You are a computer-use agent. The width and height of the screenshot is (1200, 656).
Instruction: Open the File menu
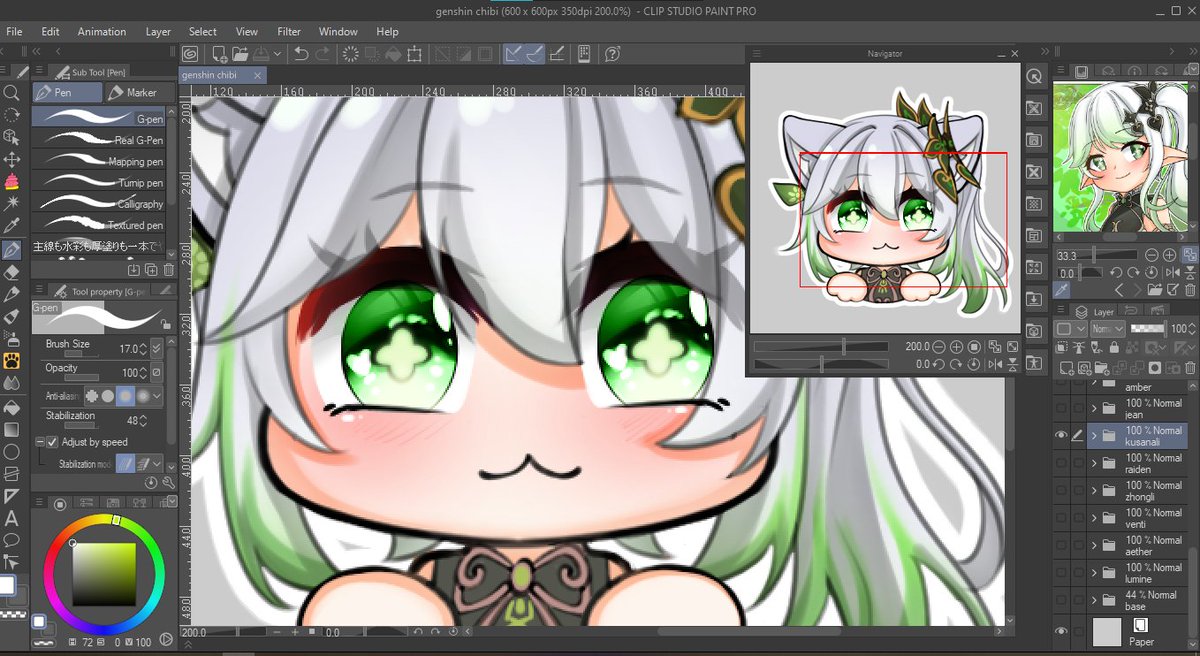[14, 32]
